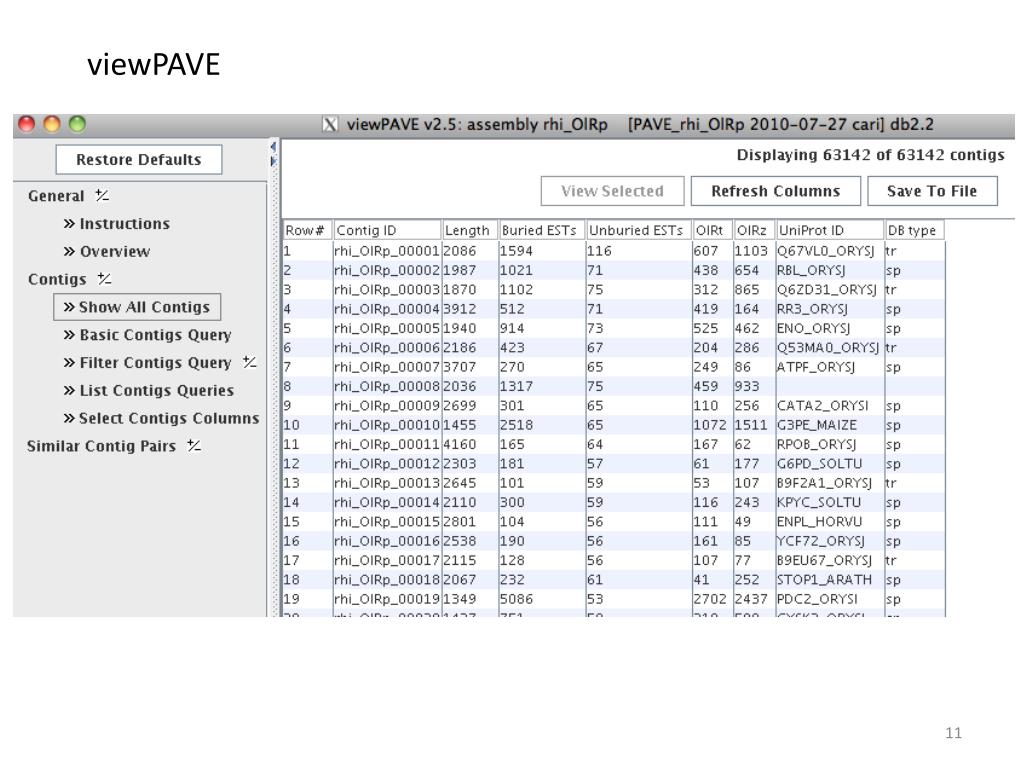Click Buried ESTs value 2518

click(x=517, y=425)
